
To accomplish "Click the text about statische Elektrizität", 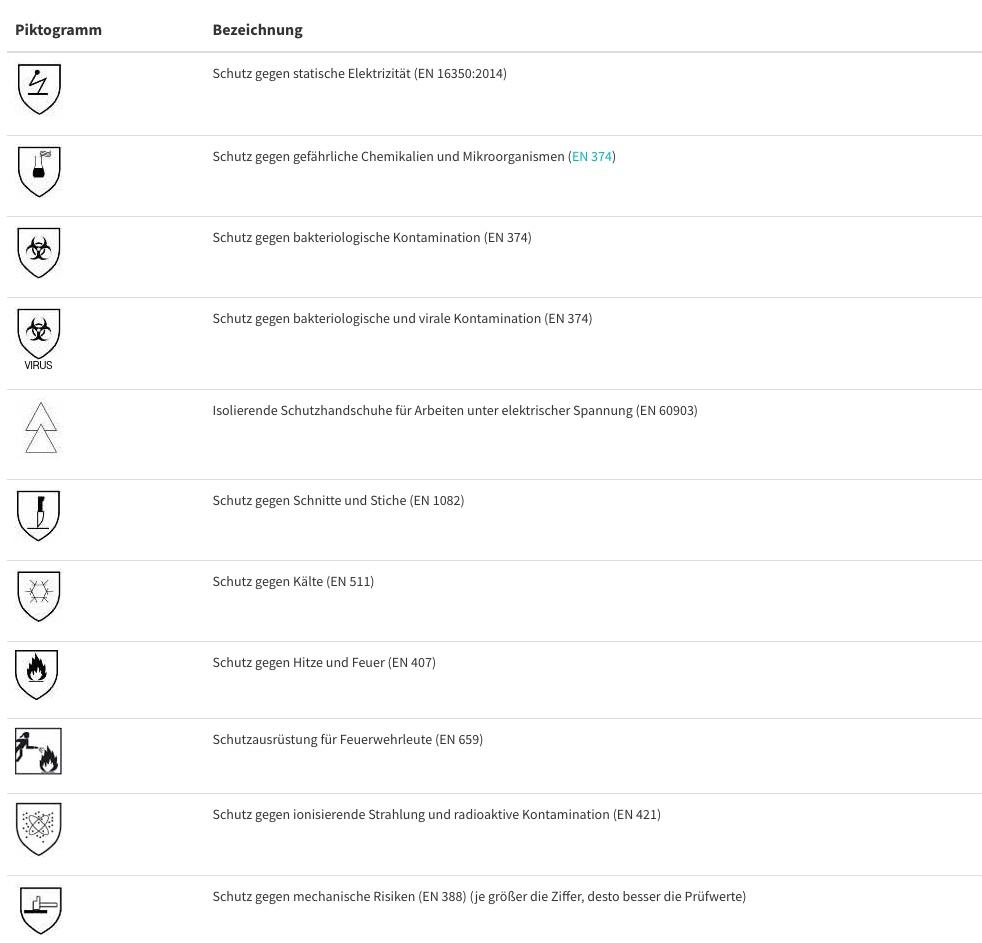I will [359, 74].
